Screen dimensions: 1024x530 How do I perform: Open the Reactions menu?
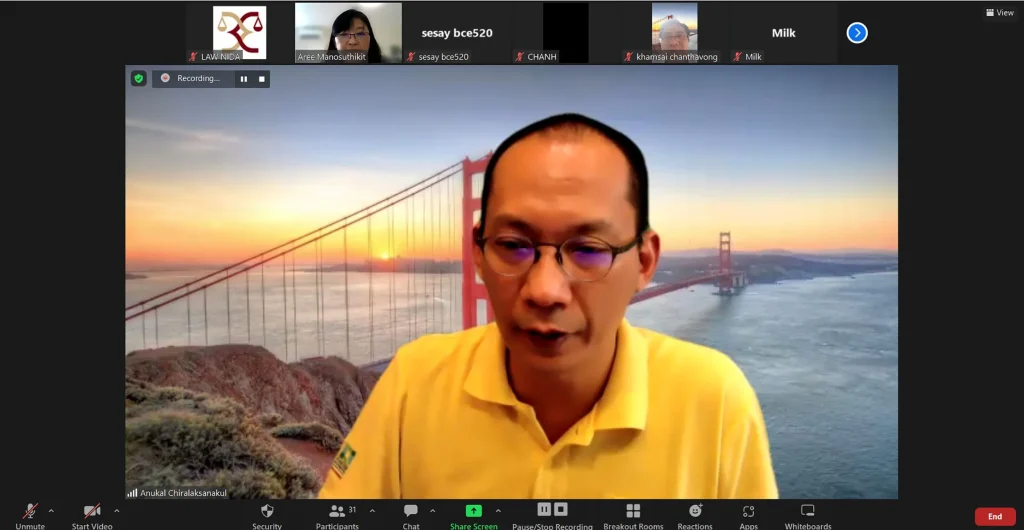coord(695,514)
